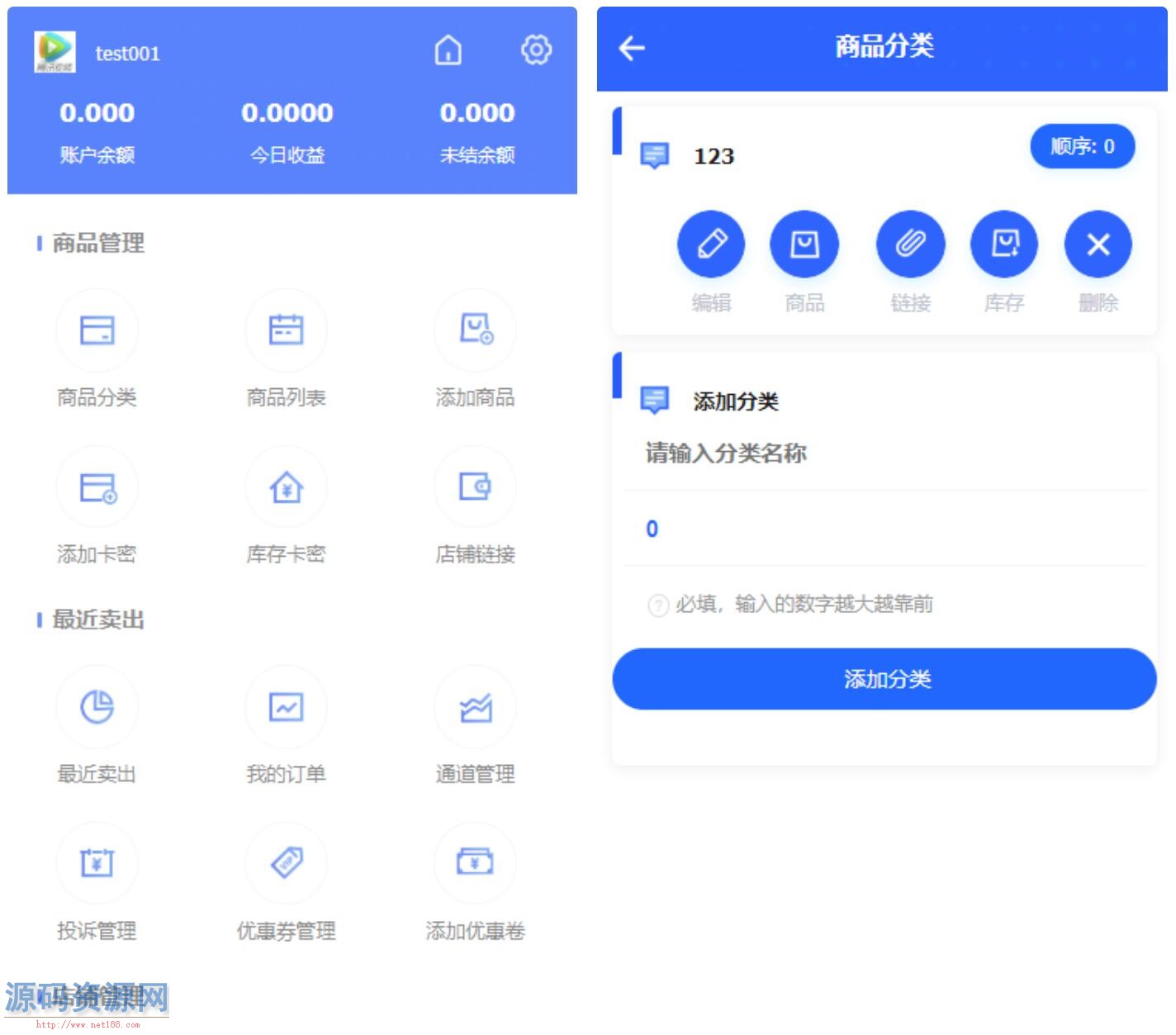Click the category name 123
The width and height of the screenshot is (1176, 1035).
coord(714,156)
